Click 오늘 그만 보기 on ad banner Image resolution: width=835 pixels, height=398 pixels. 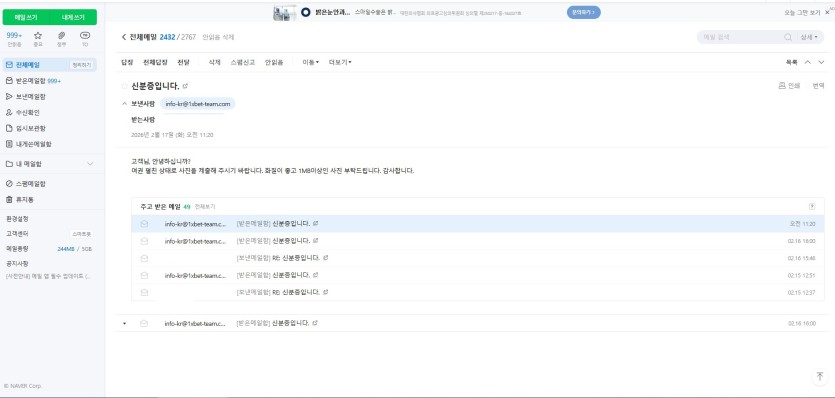801,12
